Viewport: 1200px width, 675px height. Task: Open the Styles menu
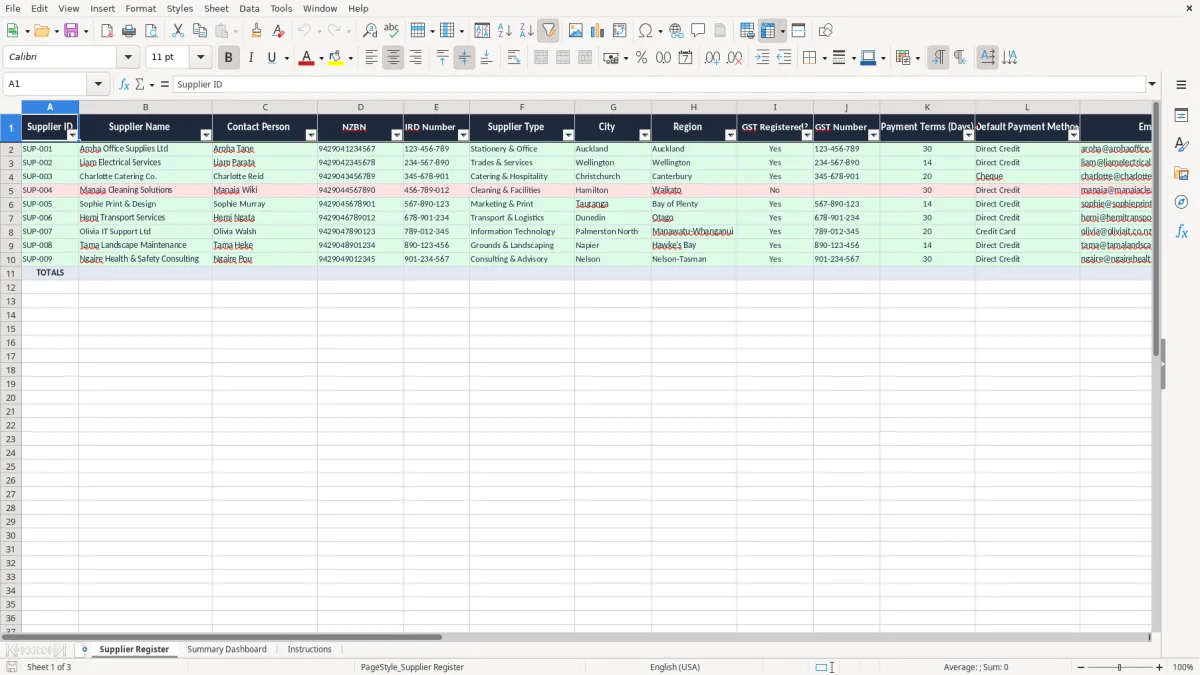pos(180,8)
